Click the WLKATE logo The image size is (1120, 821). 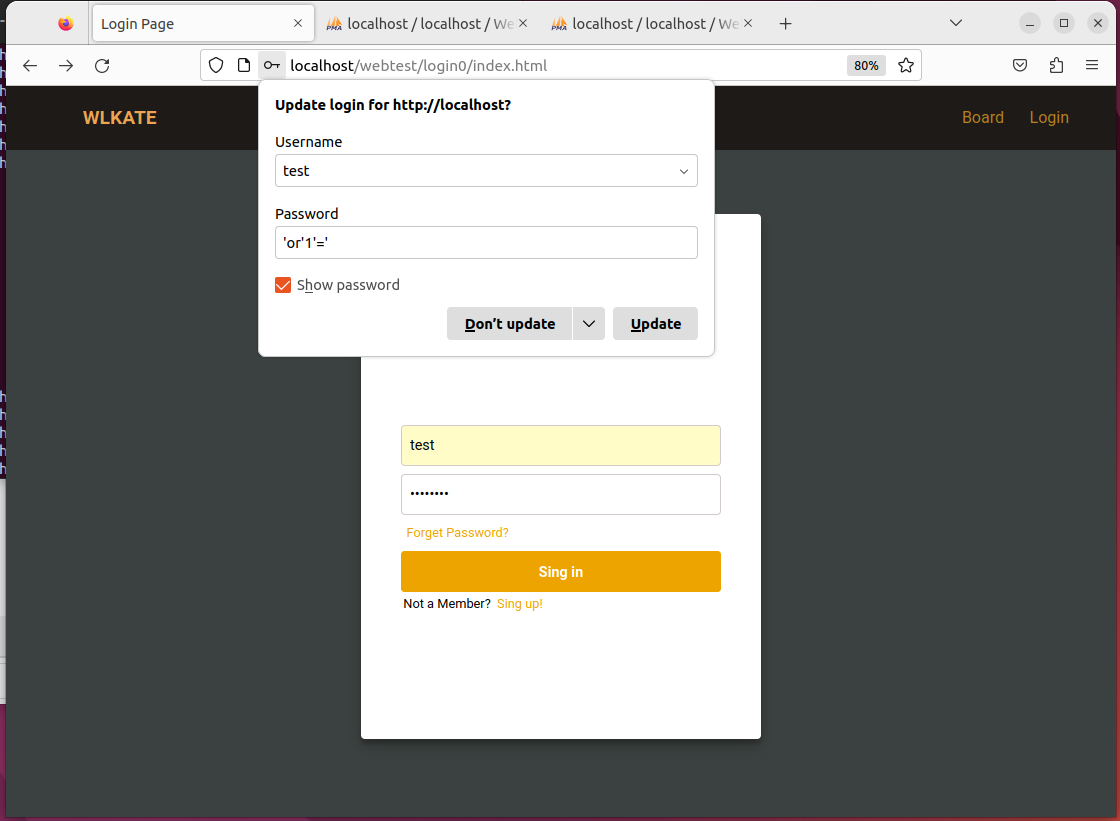coord(120,118)
